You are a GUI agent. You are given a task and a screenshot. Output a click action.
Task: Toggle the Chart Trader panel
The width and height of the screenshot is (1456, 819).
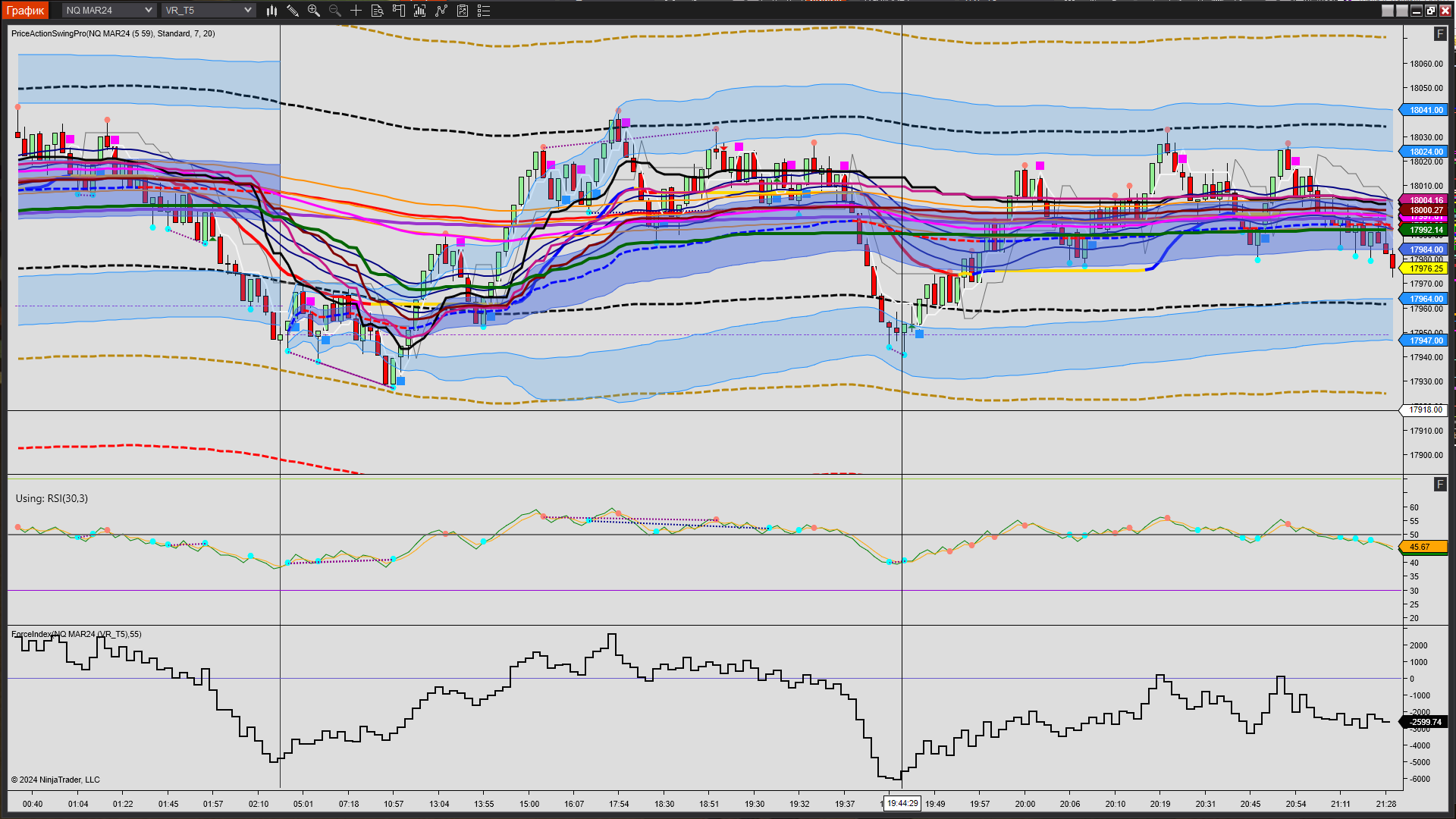[x=399, y=11]
